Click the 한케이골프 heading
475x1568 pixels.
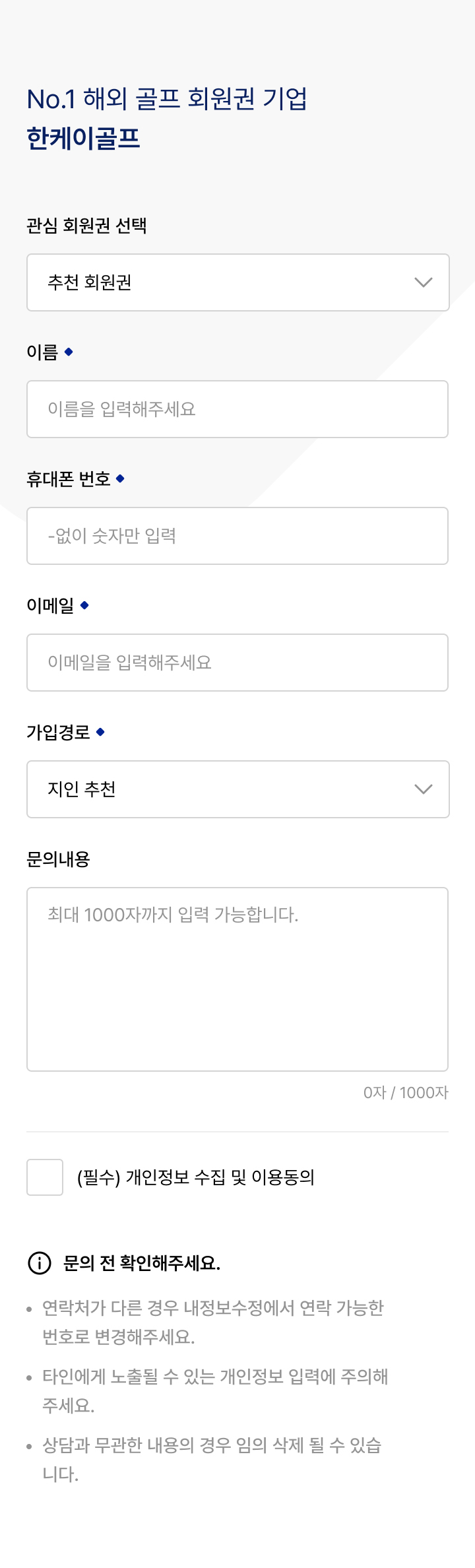coord(83,139)
